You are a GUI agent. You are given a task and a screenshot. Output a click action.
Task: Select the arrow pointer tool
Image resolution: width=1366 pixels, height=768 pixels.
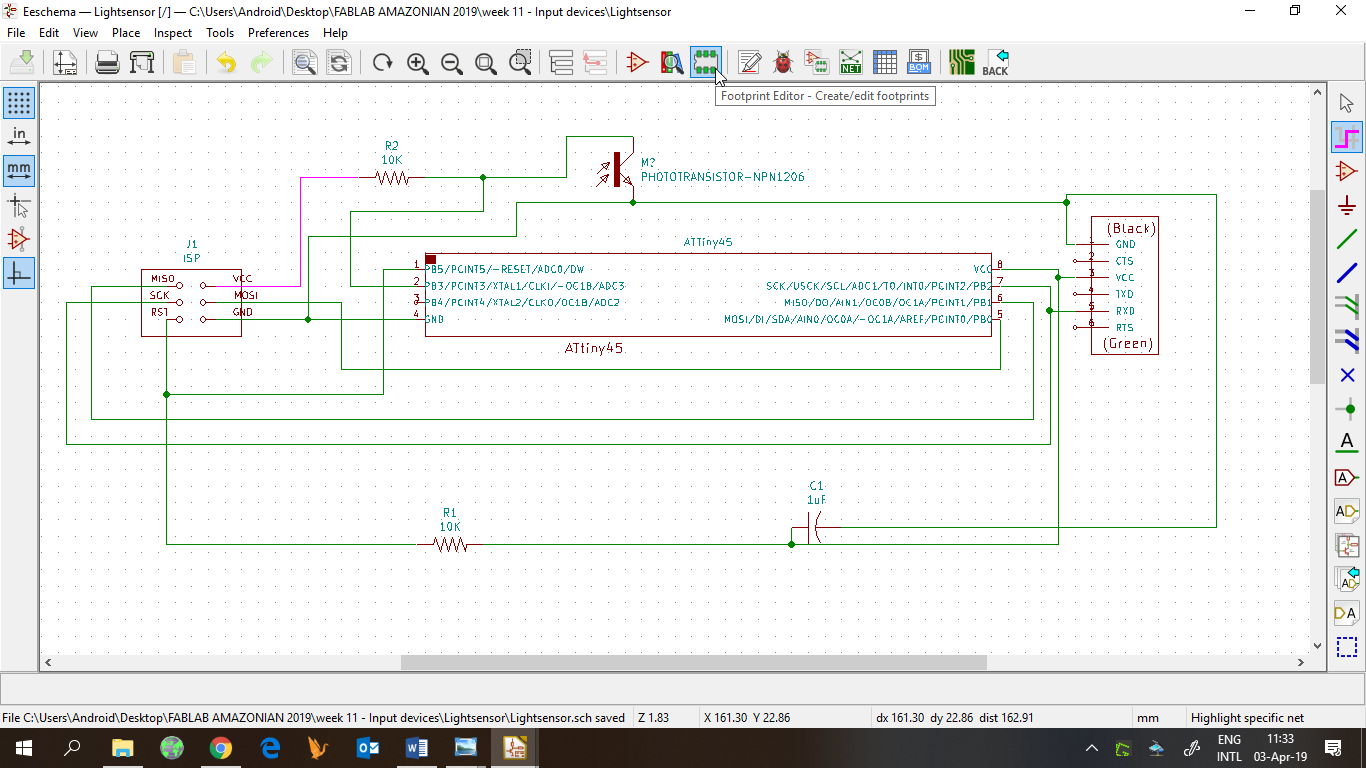click(x=1347, y=103)
